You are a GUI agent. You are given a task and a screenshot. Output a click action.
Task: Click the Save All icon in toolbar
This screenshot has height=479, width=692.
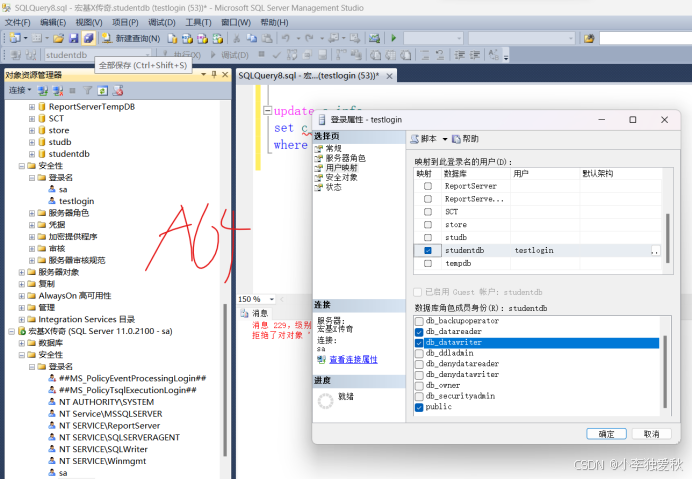88,38
